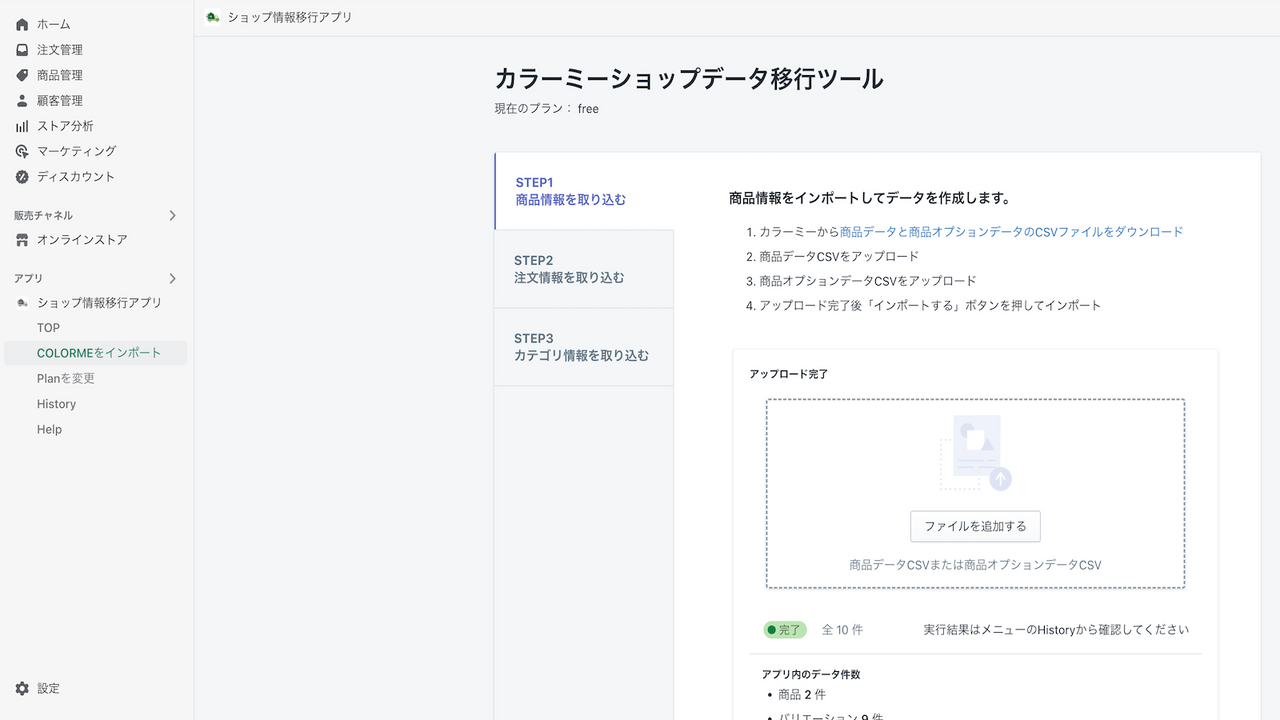Click the product management tag icon

click(x=22, y=75)
